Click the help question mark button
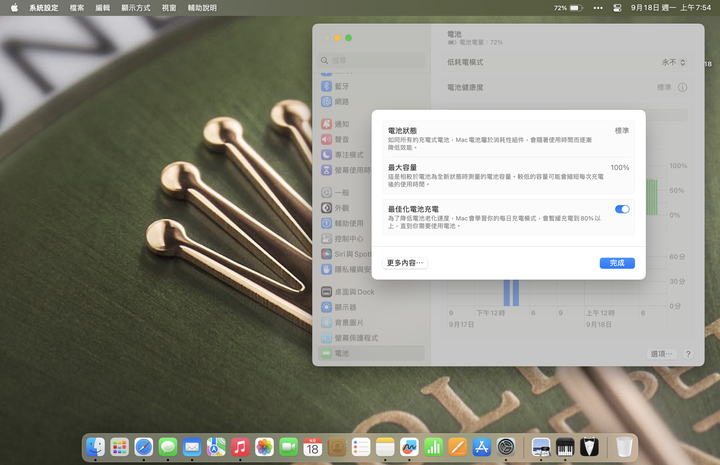 [688, 354]
